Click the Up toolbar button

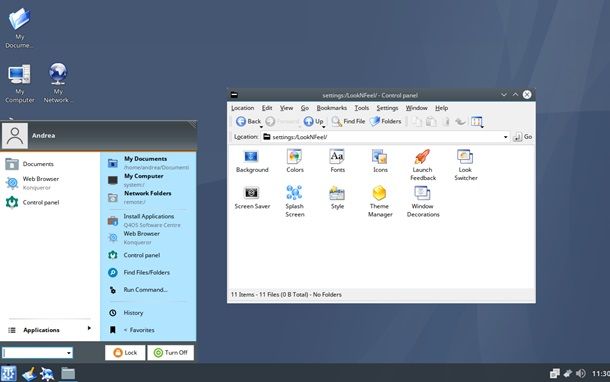(314, 121)
